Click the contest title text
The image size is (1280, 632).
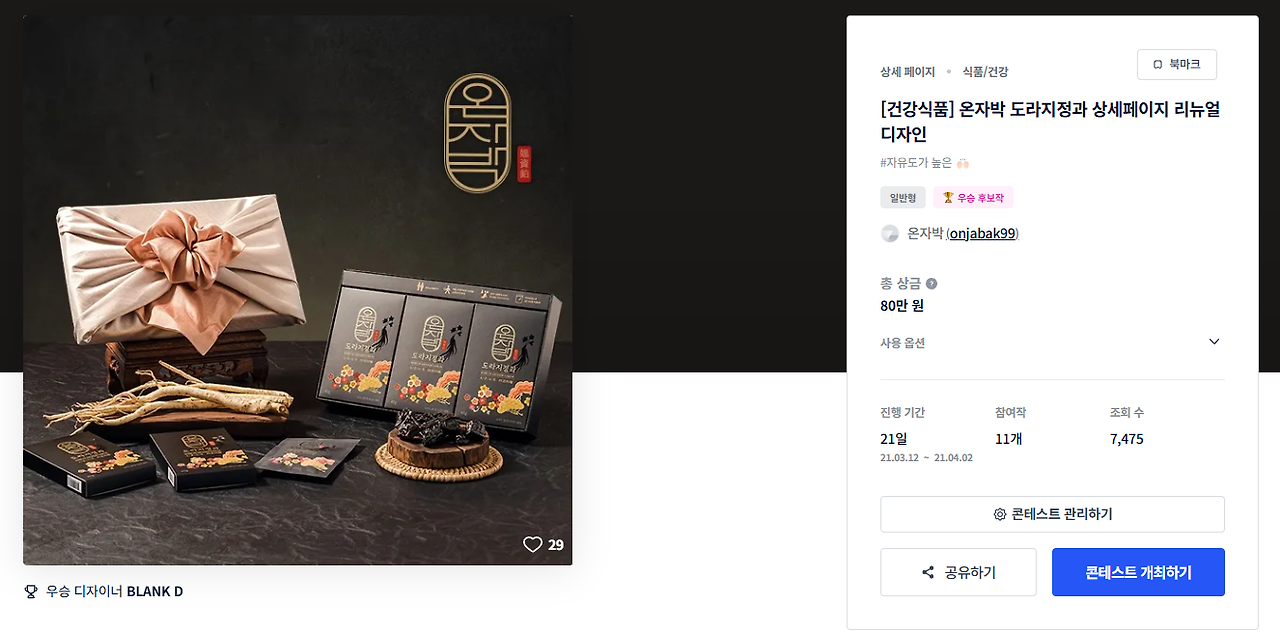1050,122
